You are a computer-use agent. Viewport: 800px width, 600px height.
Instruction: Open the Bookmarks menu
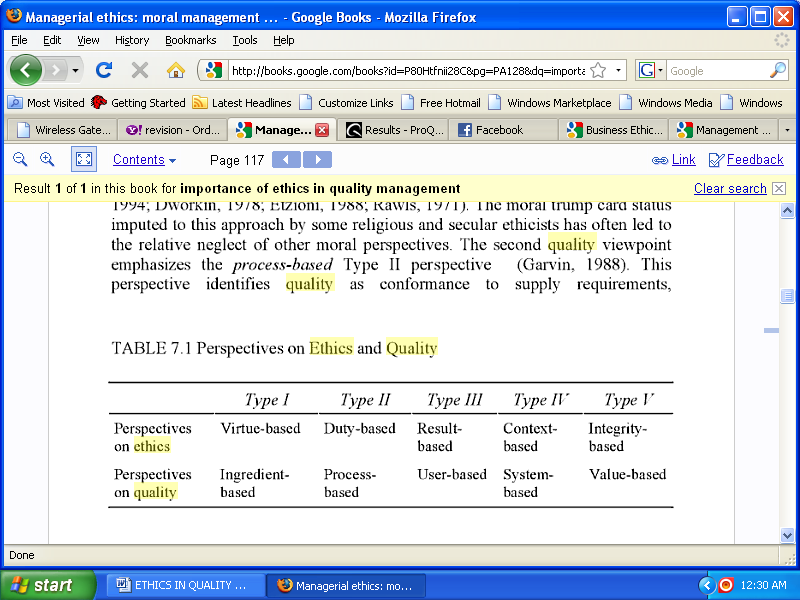(x=190, y=40)
